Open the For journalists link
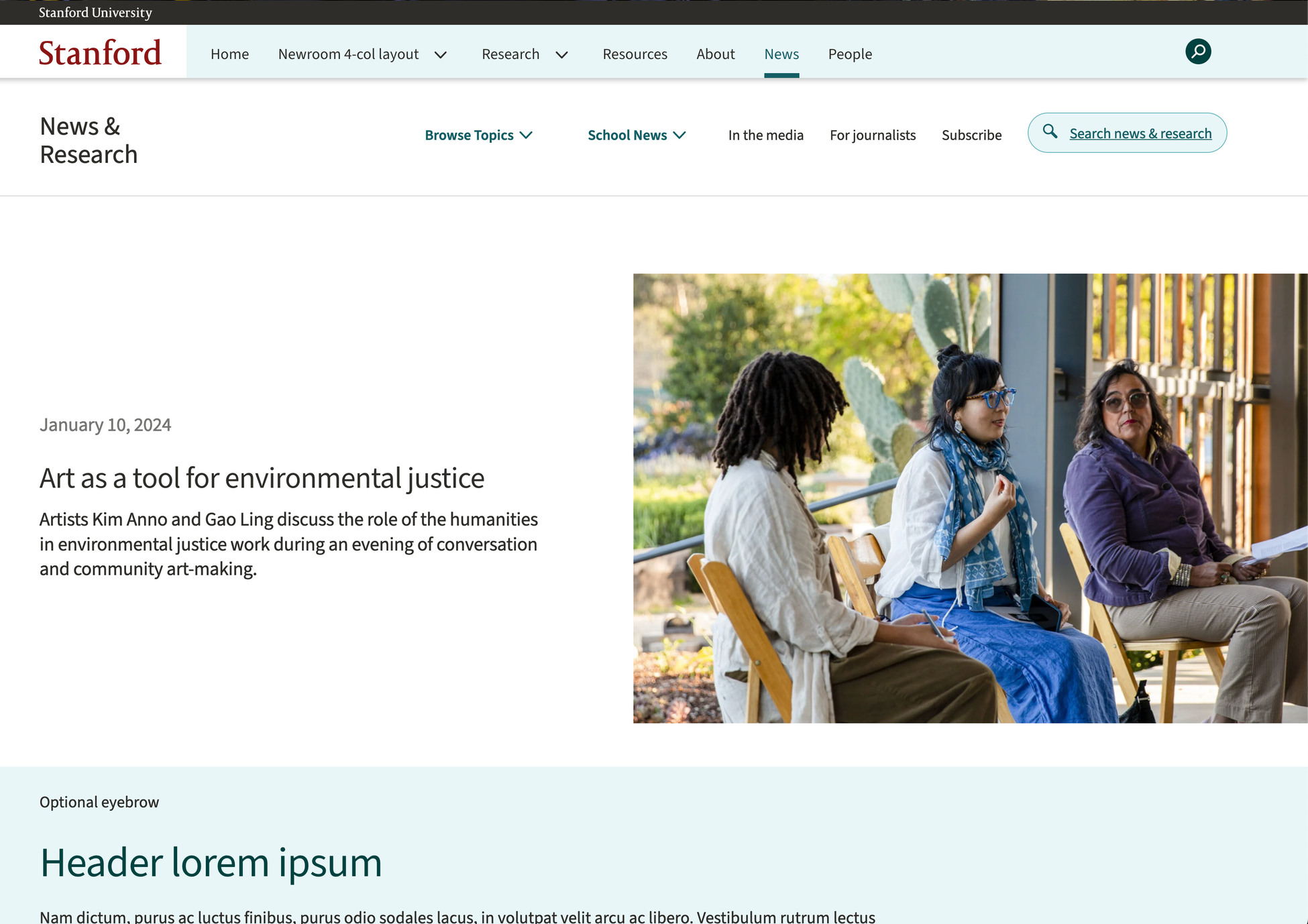This screenshot has height=924, width=1308. pyautogui.click(x=872, y=135)
